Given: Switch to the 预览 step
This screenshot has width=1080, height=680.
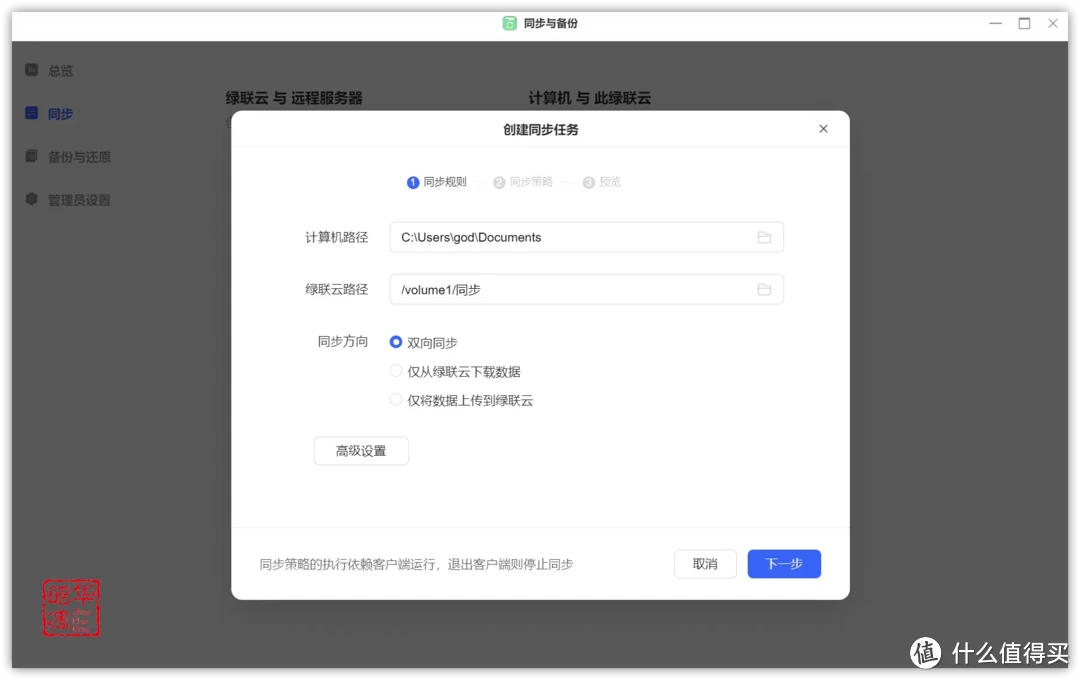Looking at the screenshot, I should click(588, 182).
